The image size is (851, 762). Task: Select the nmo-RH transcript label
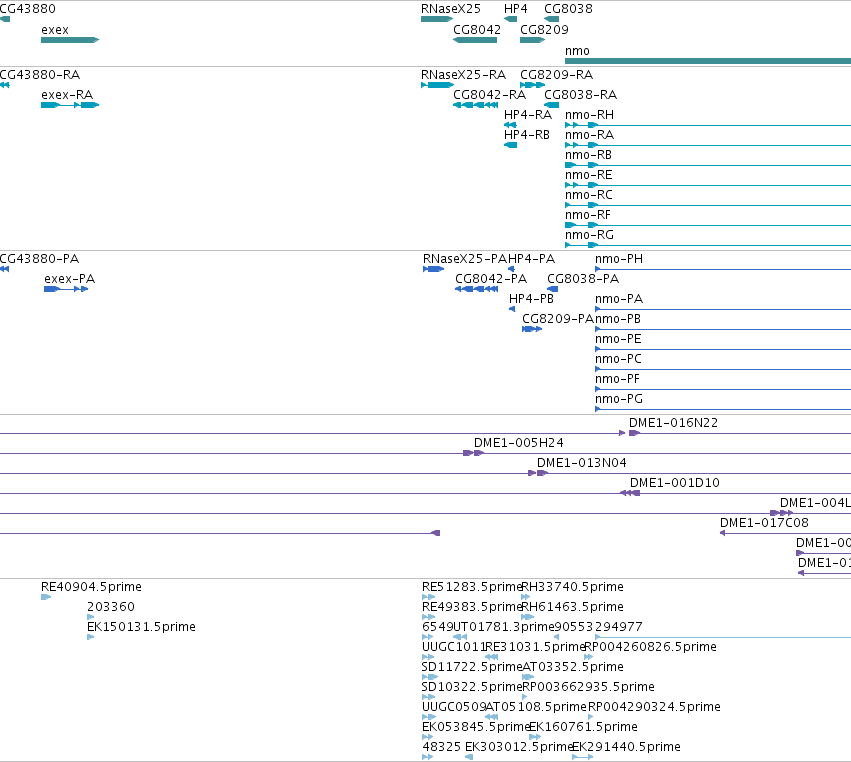click(589, 115)
